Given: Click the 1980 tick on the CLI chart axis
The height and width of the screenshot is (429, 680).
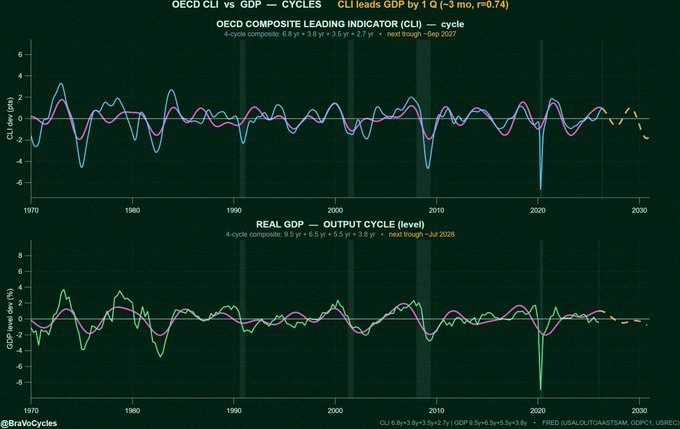Looking at the screenshot, I should click(132, 210).
